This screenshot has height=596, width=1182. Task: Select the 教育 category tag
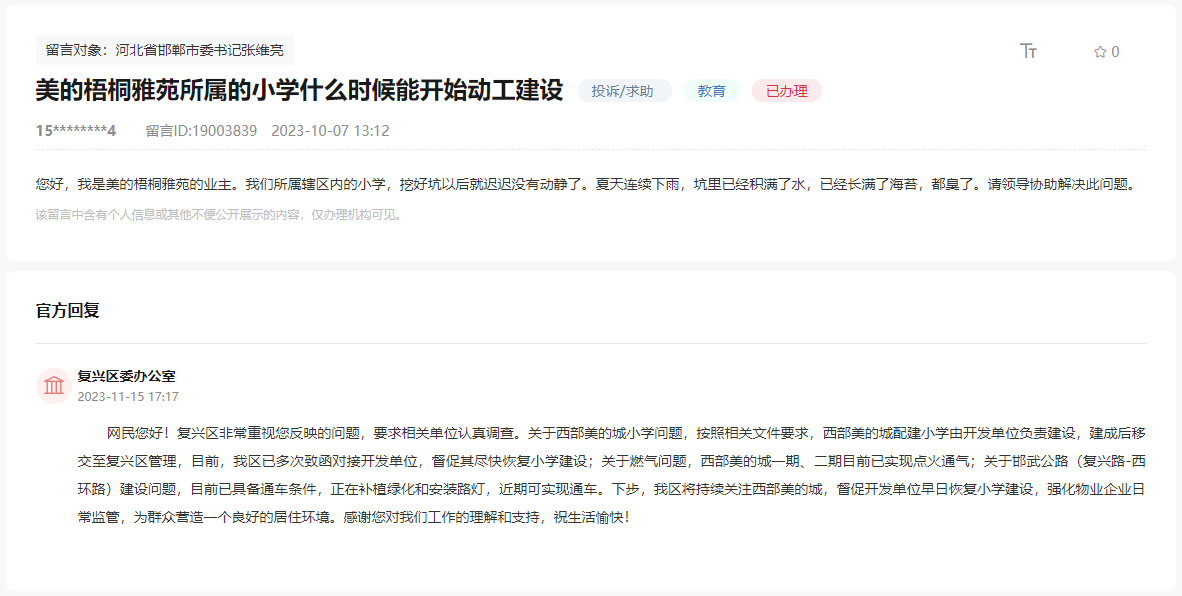point(712,91)
